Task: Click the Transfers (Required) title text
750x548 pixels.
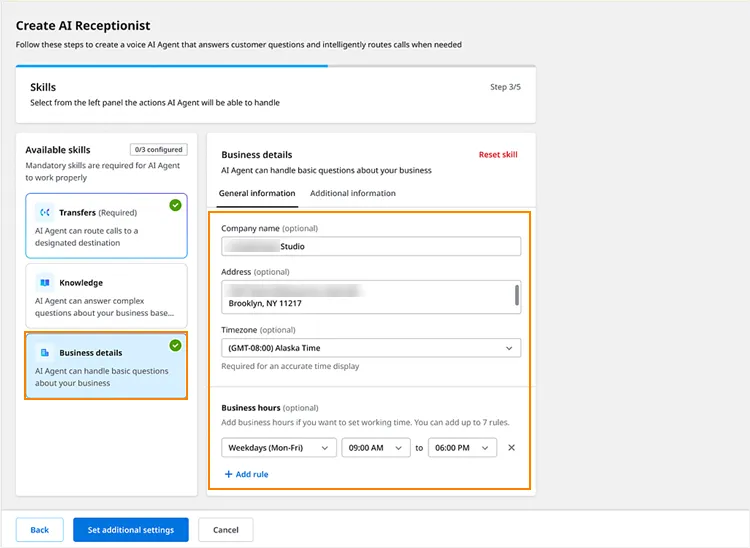Action: pyautogui.click(x=98, y=212)
